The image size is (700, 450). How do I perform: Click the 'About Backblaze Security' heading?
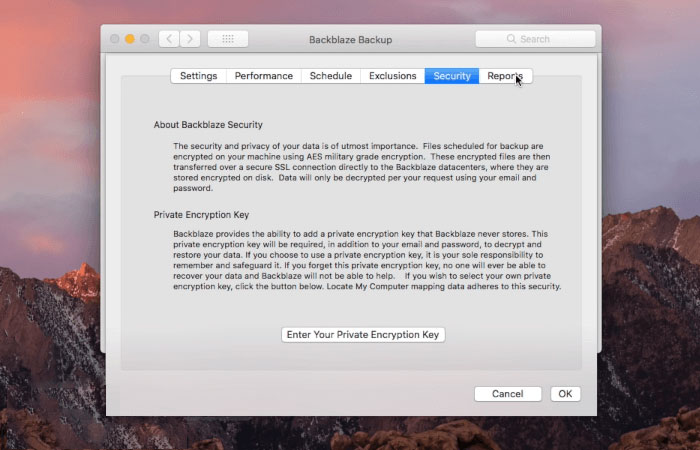(x=208, y=125)
